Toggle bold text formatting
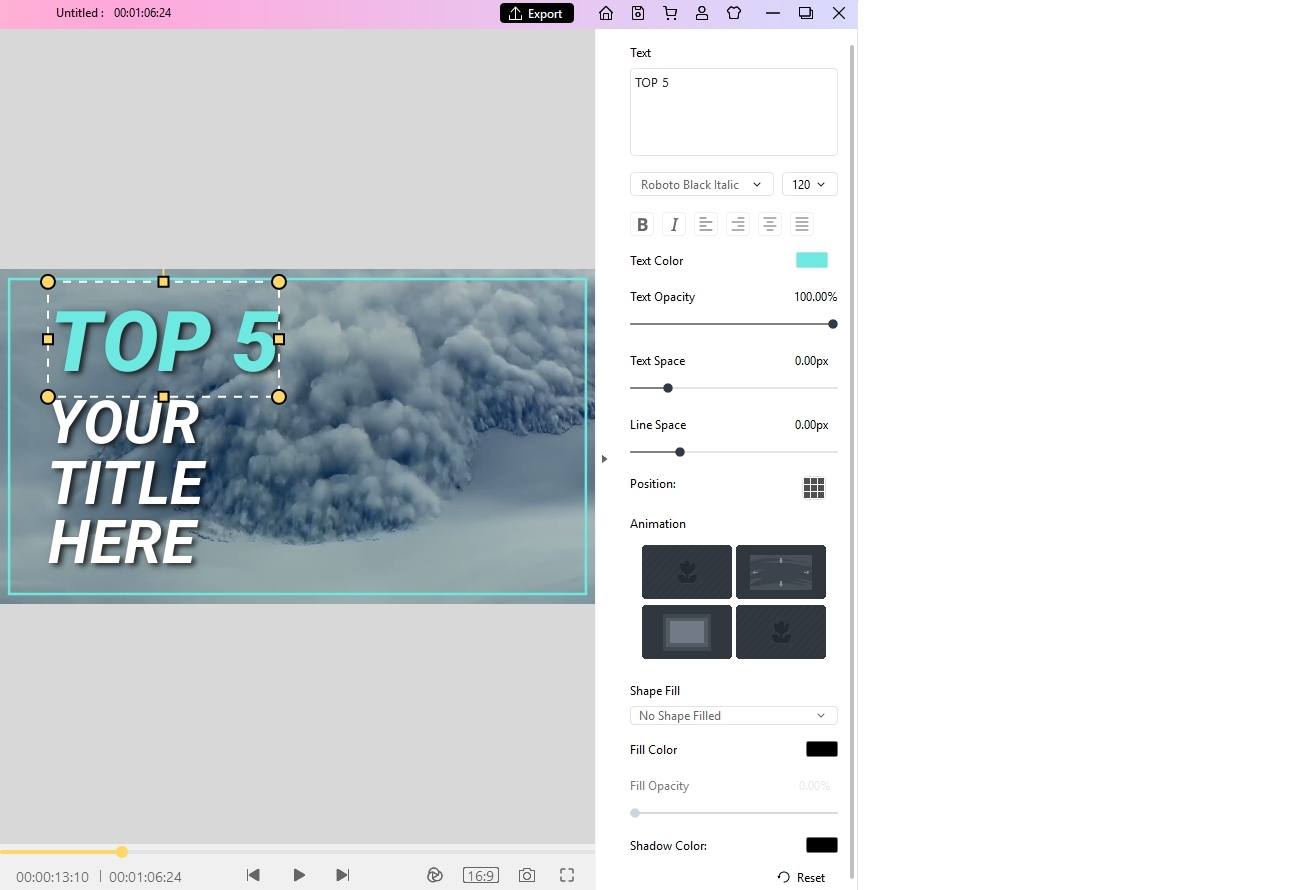 (x=642, y=224)
